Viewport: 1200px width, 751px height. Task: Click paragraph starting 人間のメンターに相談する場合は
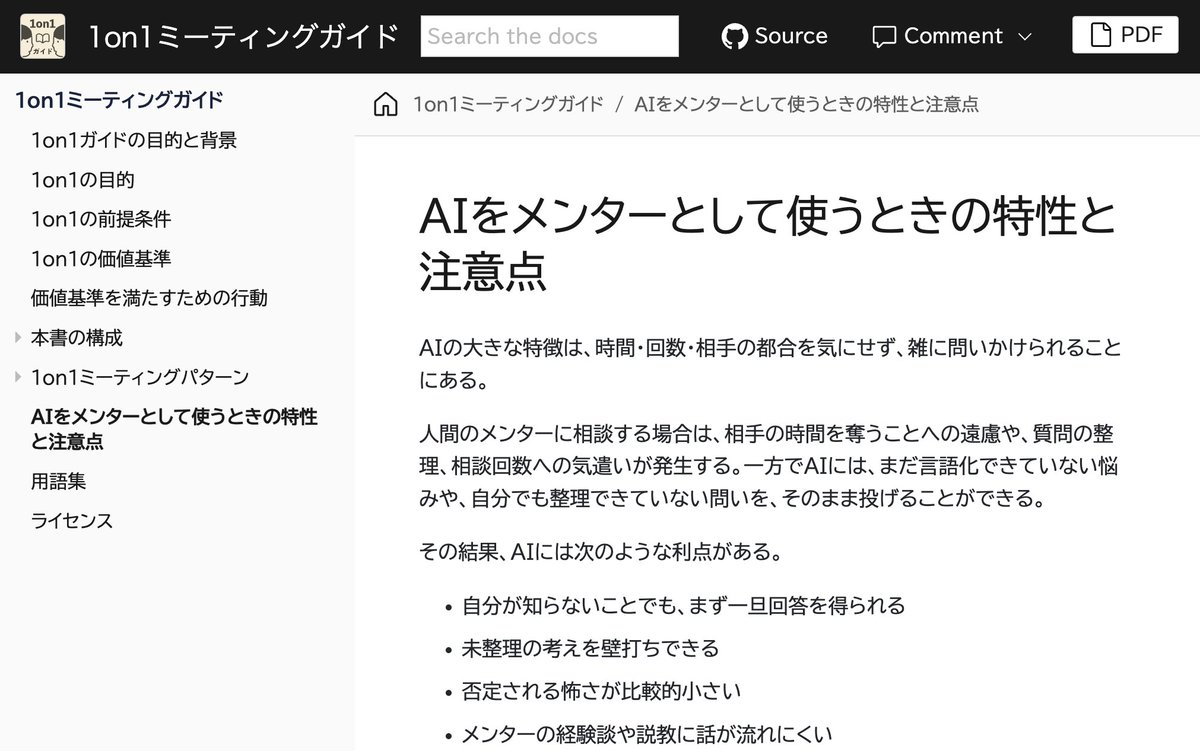click(768, 466)
